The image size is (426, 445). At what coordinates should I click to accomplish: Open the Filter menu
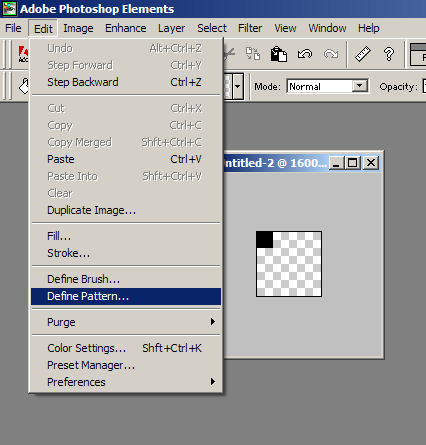tap(250, 28)
